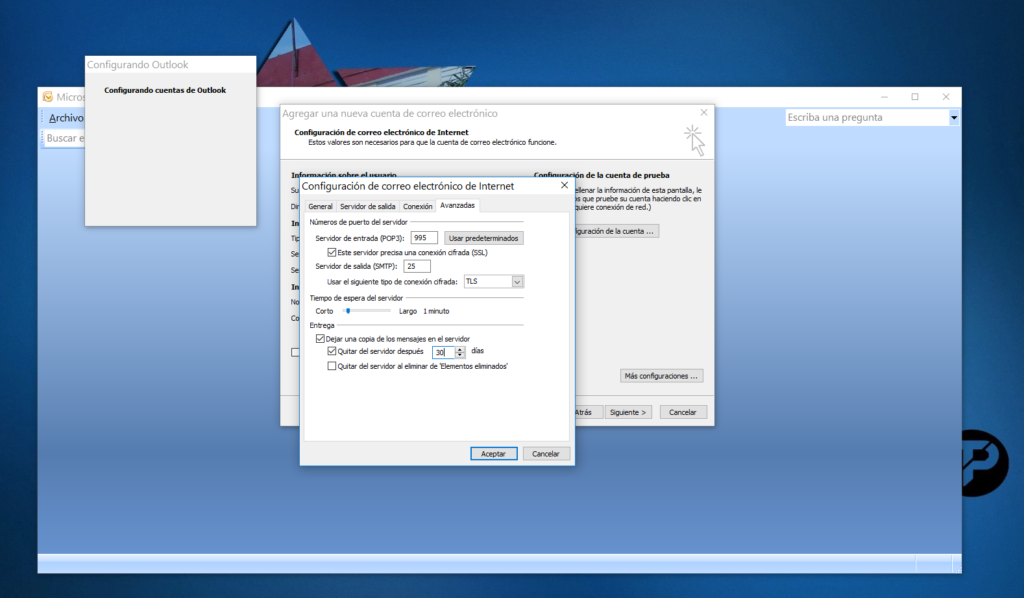Open the TLS encrypted connection type dropdown

tap(517, 282)
